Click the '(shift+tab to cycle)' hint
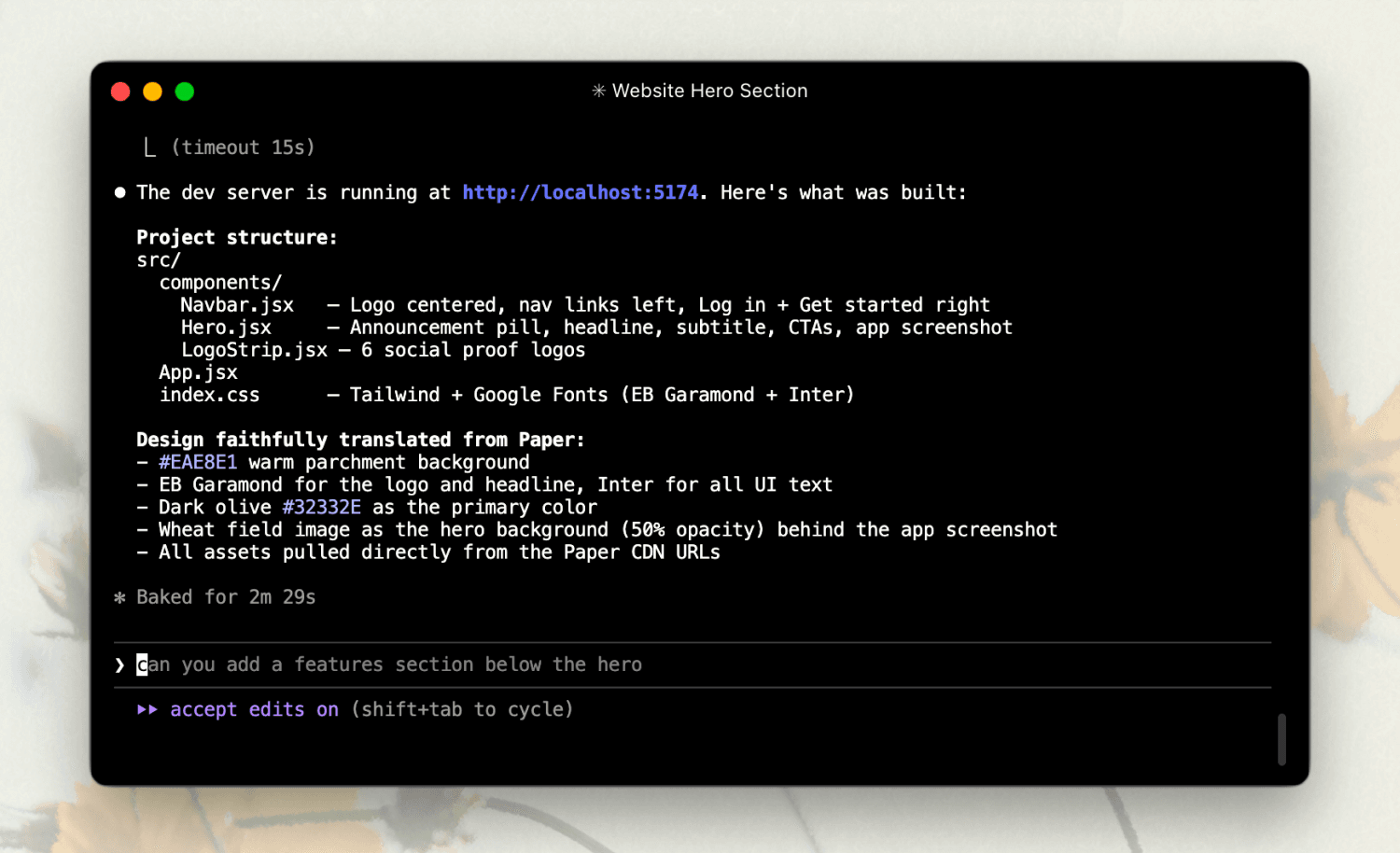 tap(462, 709)
